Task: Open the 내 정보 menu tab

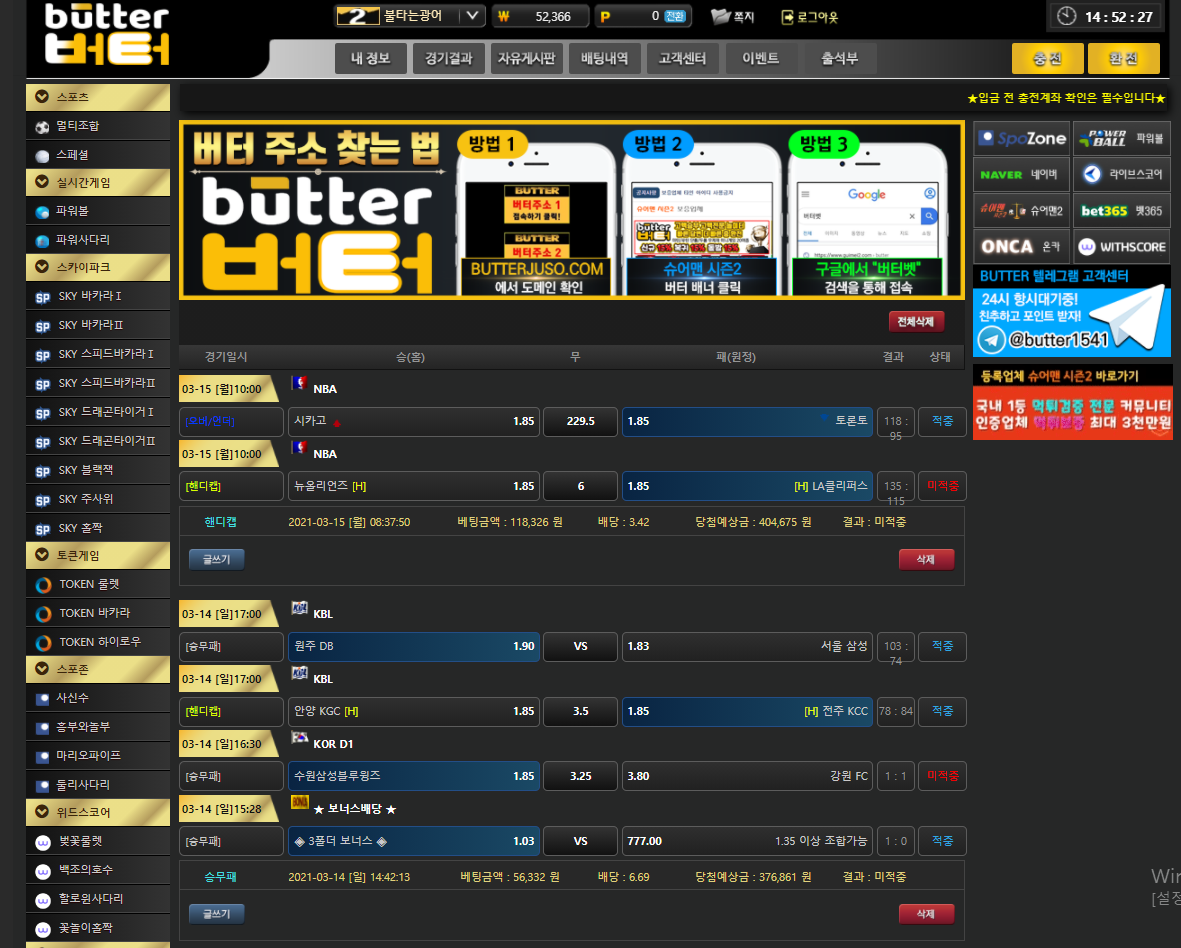Action: pyautogui.click(x=370, y=59)
